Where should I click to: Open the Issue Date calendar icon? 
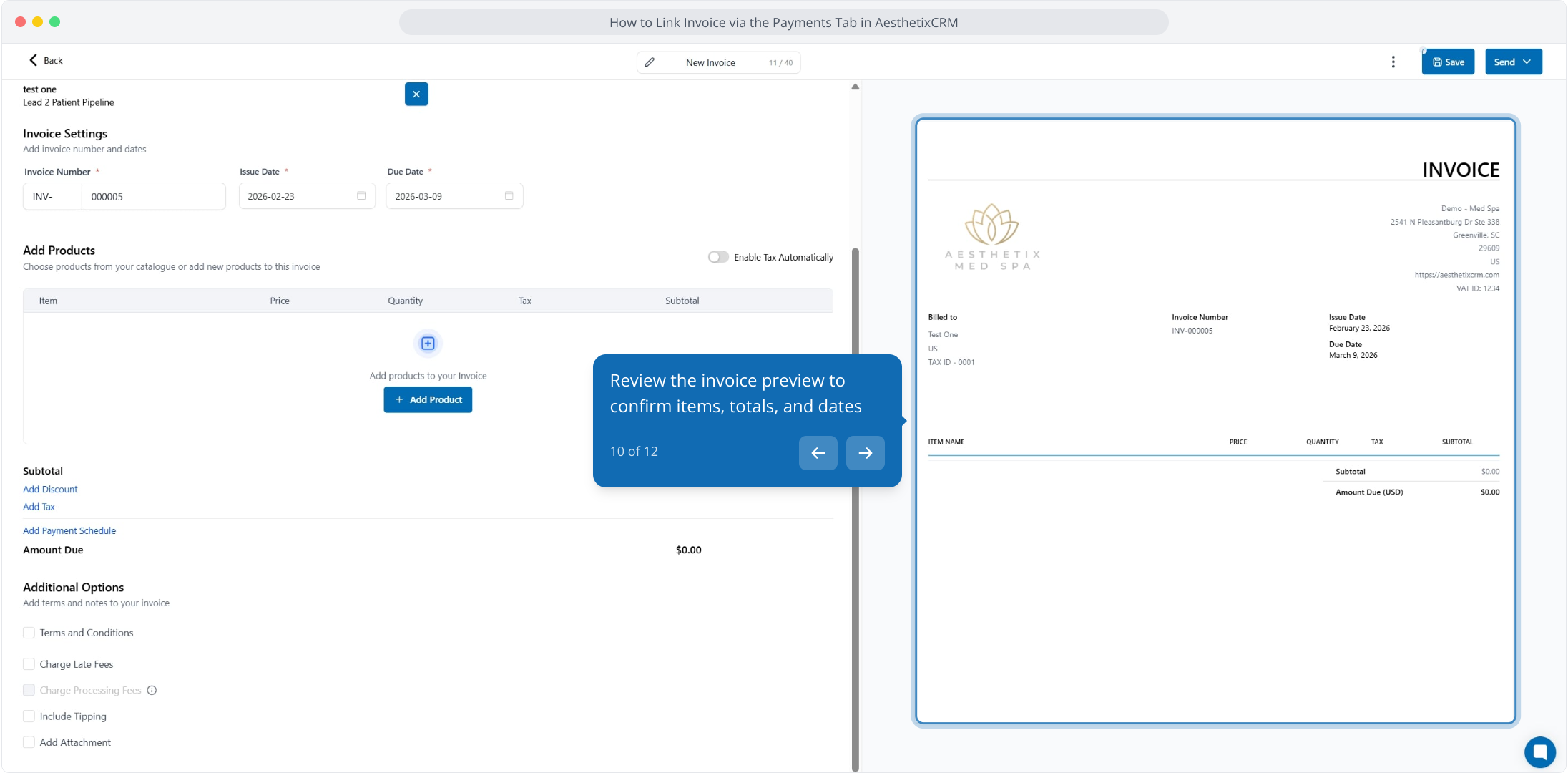pos(361,196)
